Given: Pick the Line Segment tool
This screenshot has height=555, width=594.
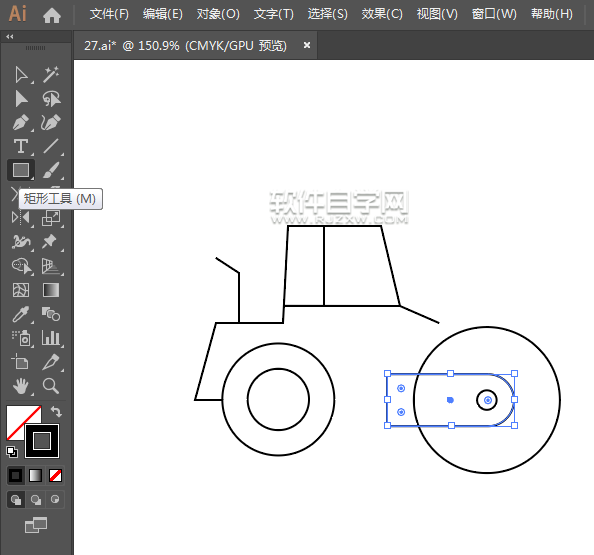Looking at the screenshot, I should [x=51, y=146].
